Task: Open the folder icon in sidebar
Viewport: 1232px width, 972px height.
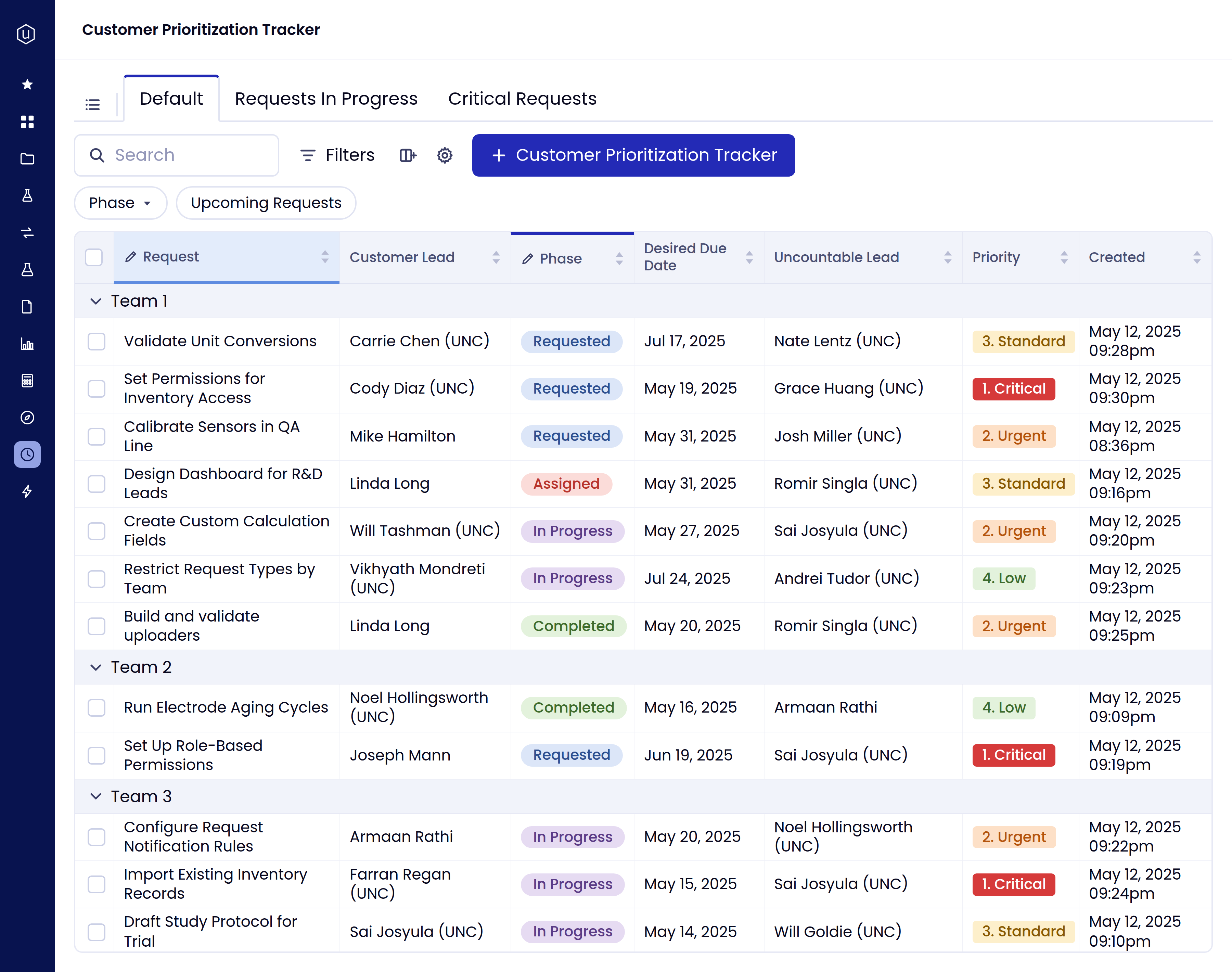Action: coord(27,159)
